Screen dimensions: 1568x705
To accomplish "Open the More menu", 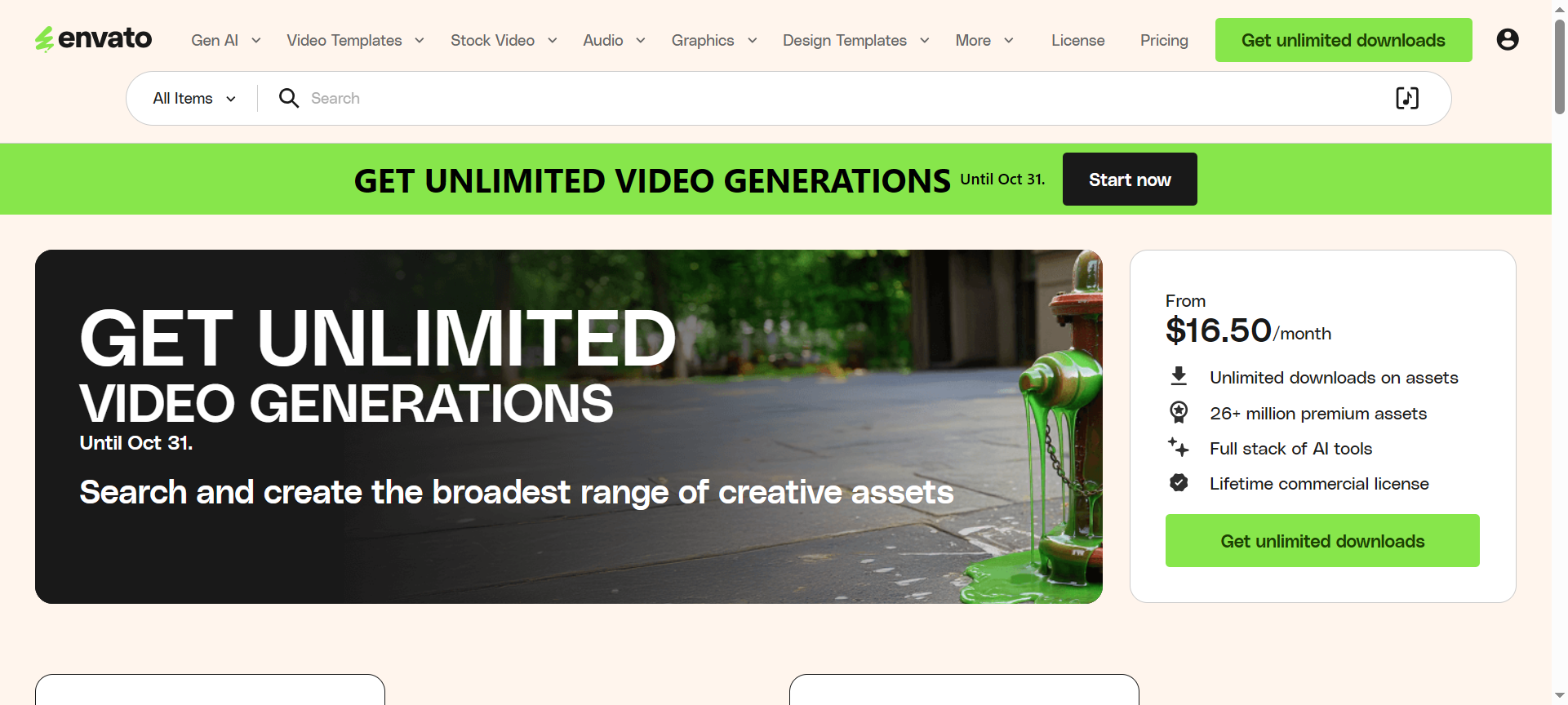I will (x=985, y=40).
